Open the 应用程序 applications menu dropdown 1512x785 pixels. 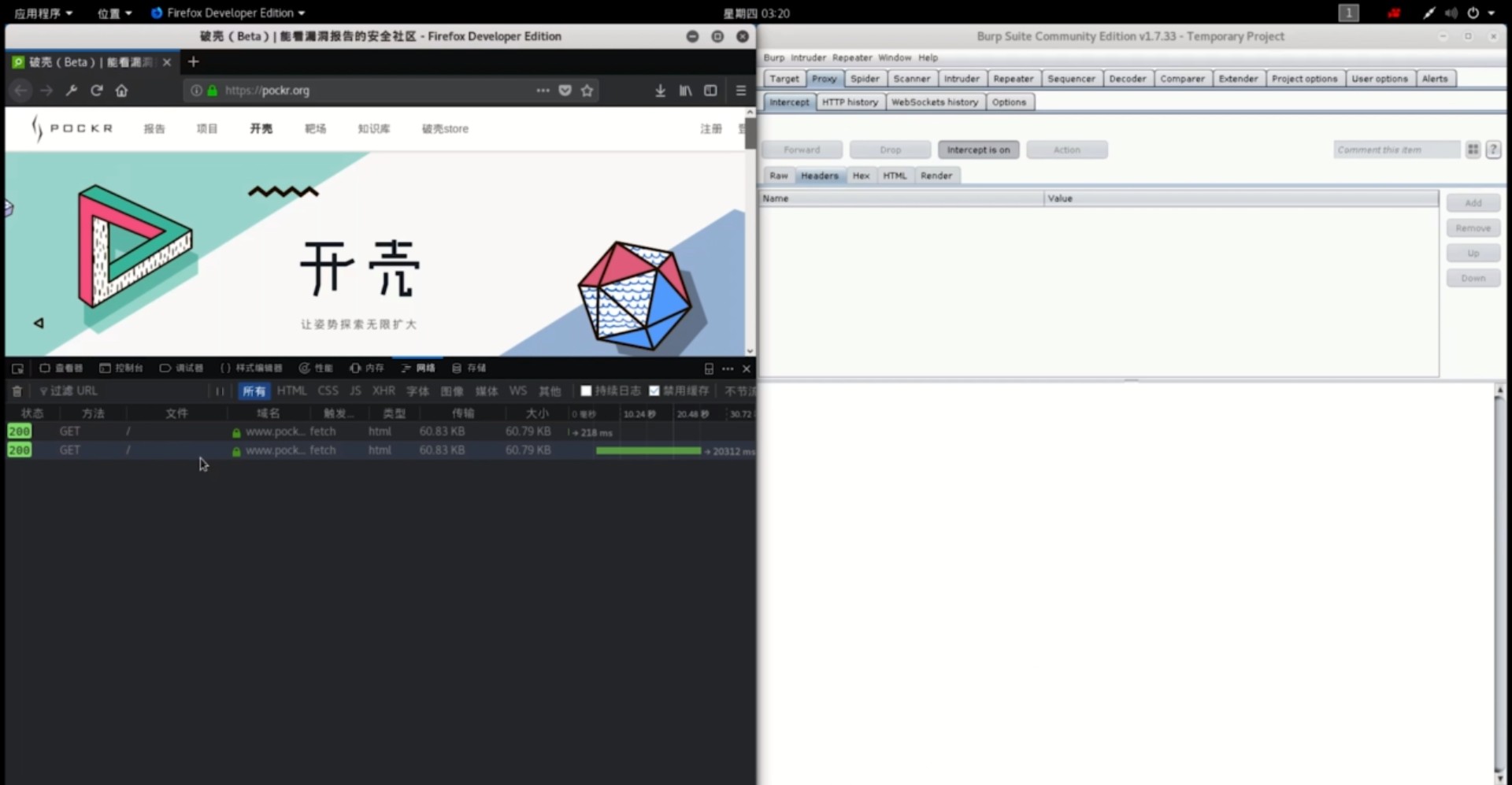[x=43, y=13]
